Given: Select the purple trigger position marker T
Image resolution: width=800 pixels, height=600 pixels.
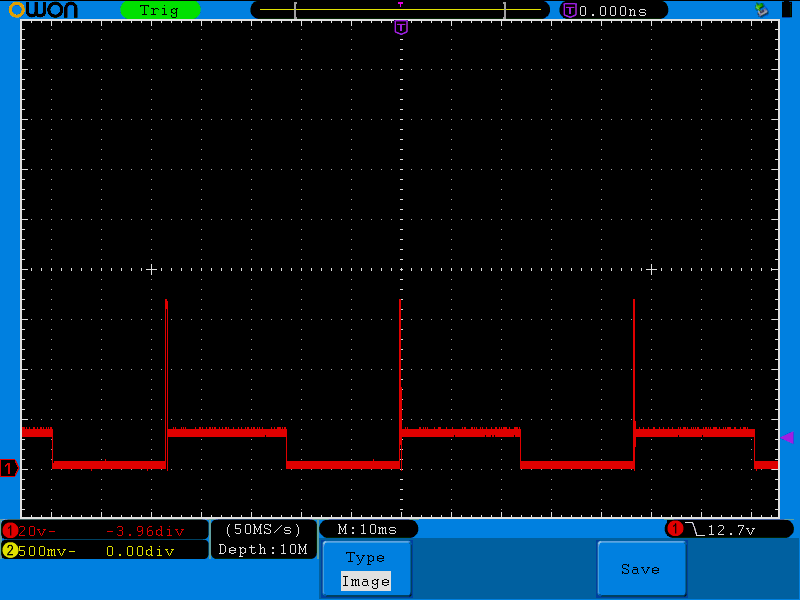Looking at the screenshot, I should click(400, 28).
